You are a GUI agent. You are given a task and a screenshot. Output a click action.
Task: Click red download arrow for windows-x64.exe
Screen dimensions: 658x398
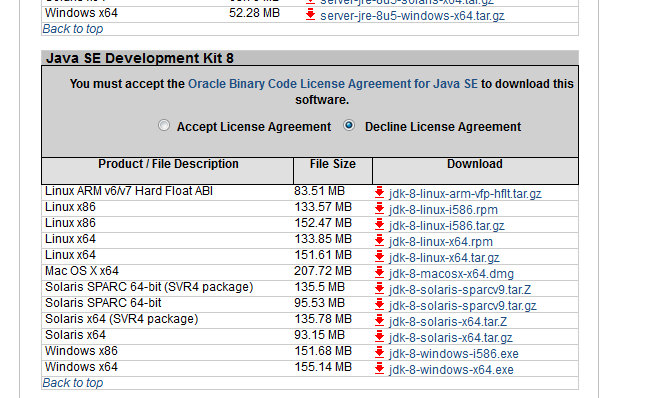[379, 368]
